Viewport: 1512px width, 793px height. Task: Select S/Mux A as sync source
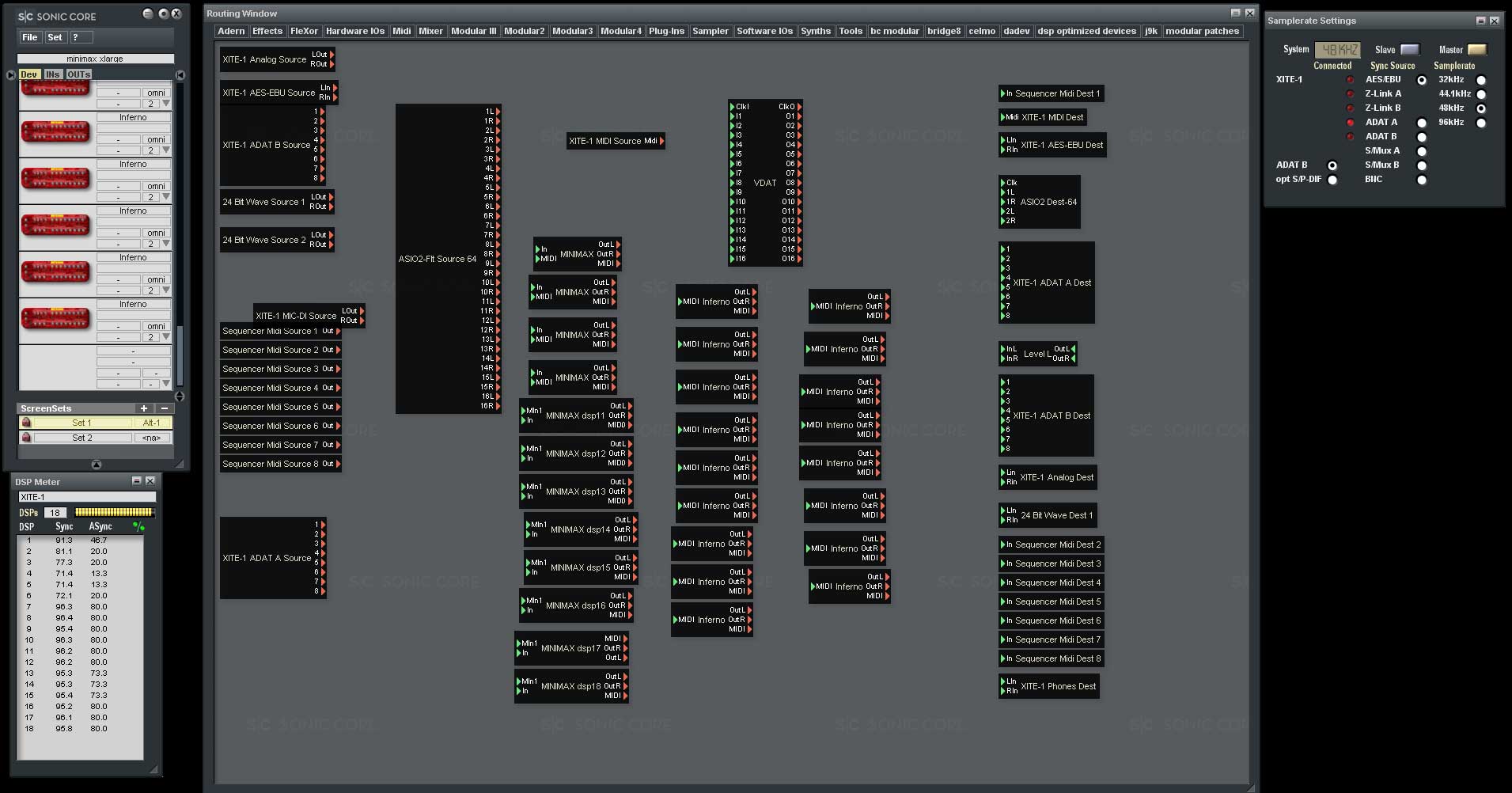(1422, 151)
